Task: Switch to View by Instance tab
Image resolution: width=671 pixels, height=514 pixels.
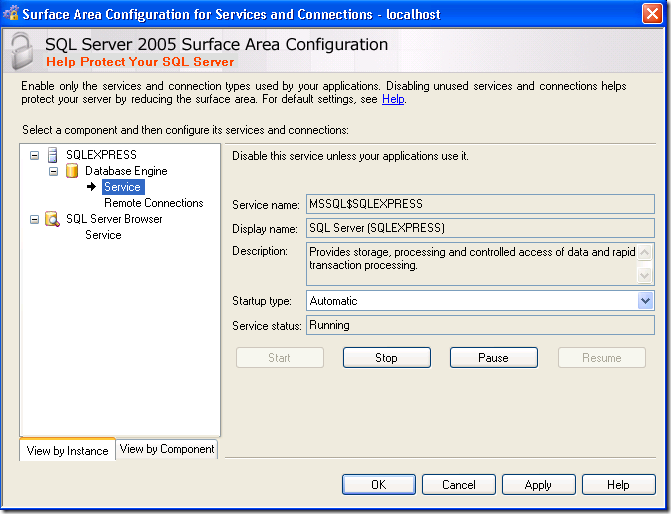Action: click(67, 450)
